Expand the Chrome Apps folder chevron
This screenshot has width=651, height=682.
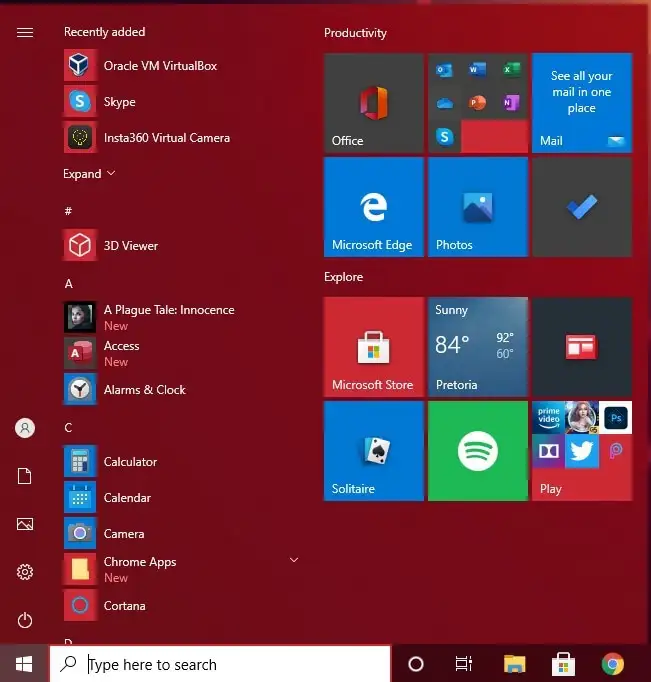click(x=294, y=560)
